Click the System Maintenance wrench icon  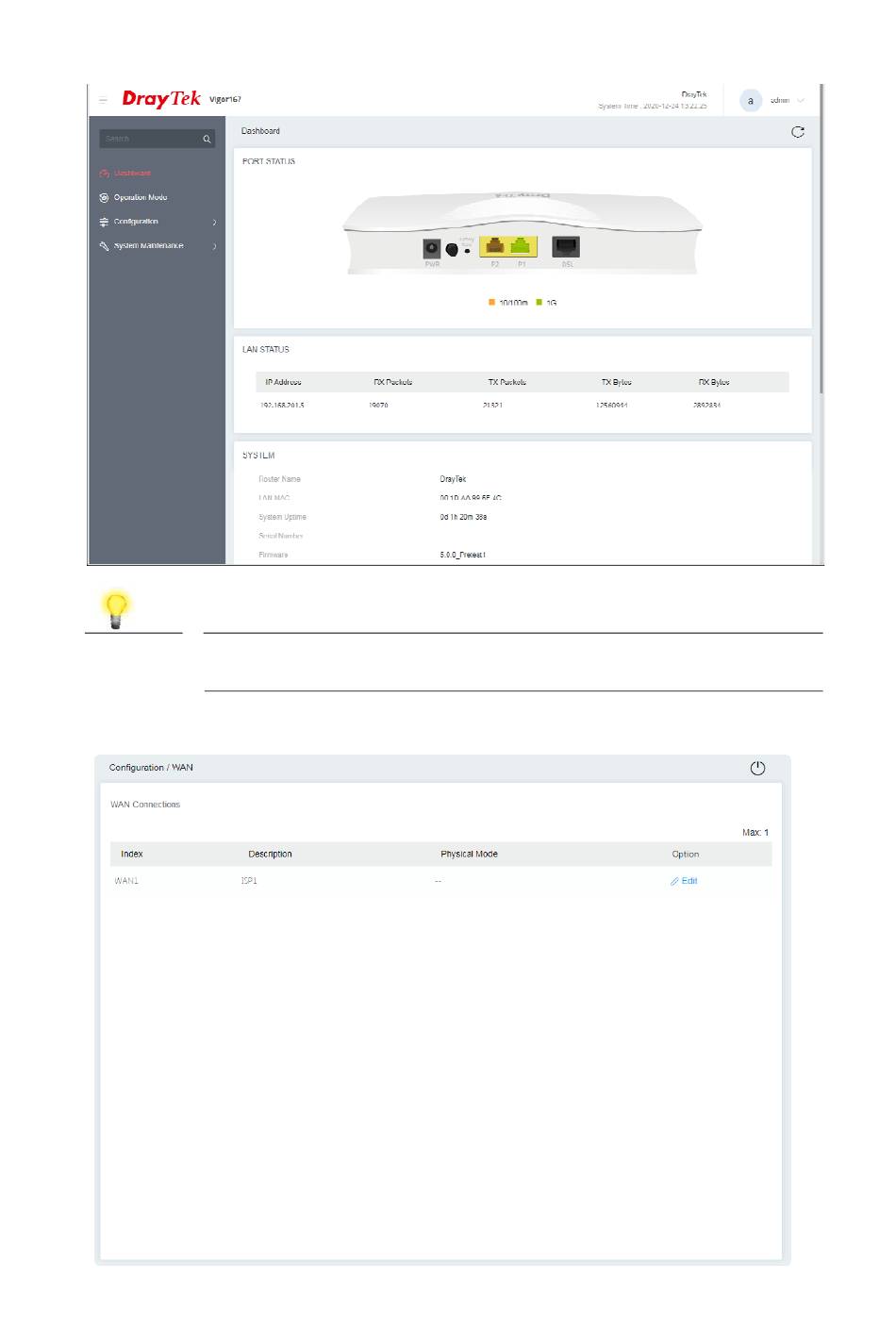pos(104,246)
